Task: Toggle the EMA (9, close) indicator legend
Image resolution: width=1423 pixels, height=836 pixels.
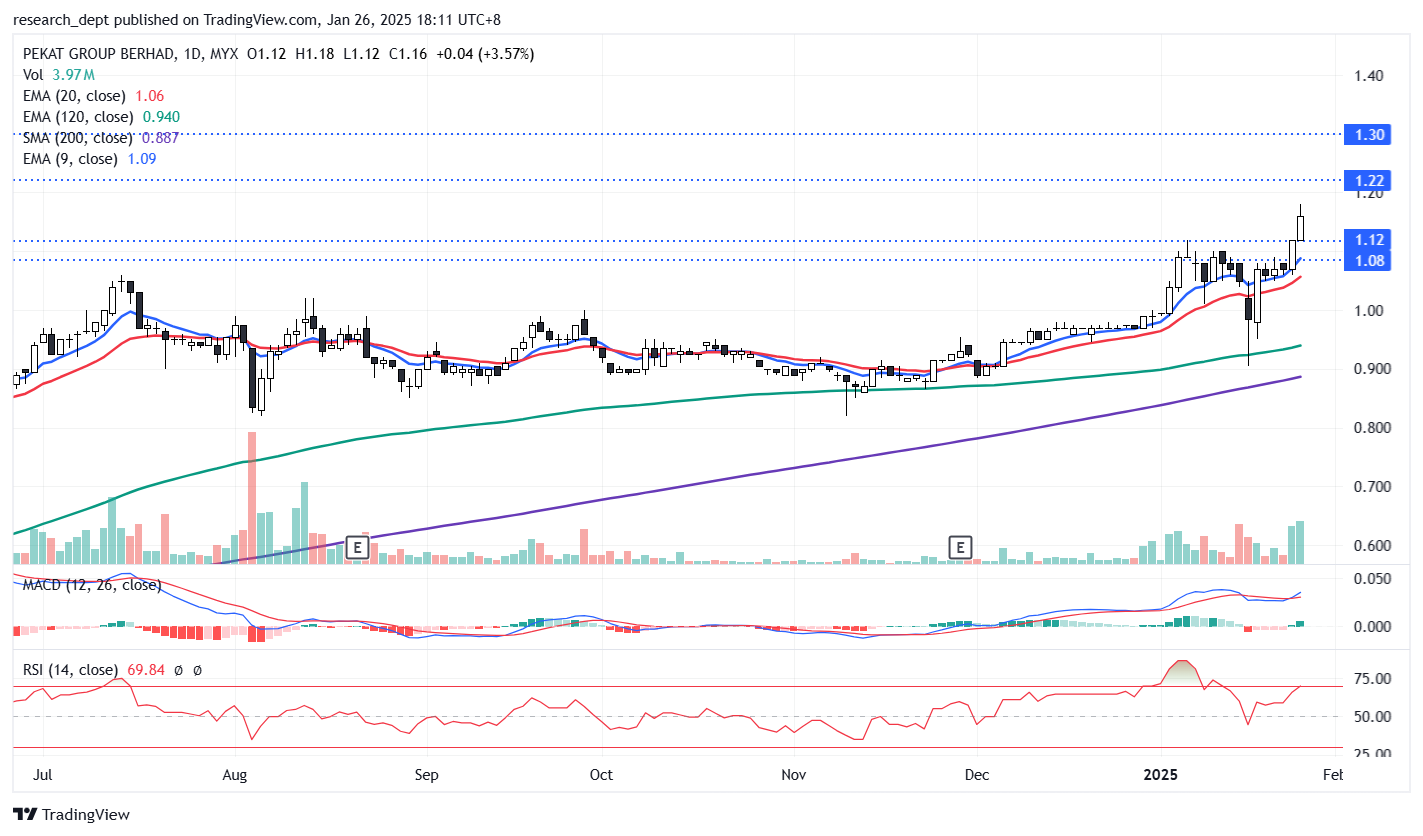Action: pyautogui.click(x=70, y=159)
